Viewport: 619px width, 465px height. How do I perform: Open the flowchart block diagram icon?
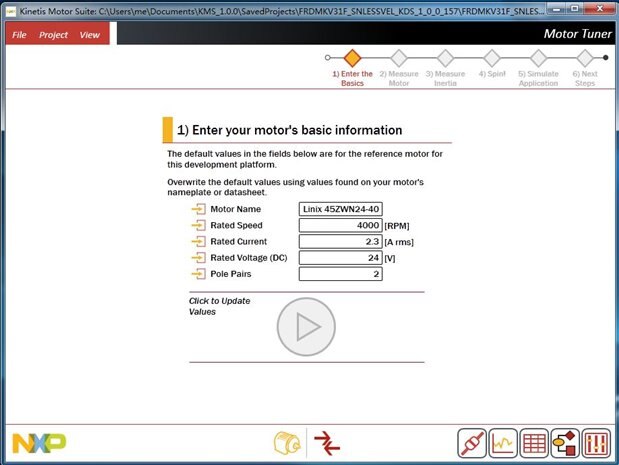565,443
